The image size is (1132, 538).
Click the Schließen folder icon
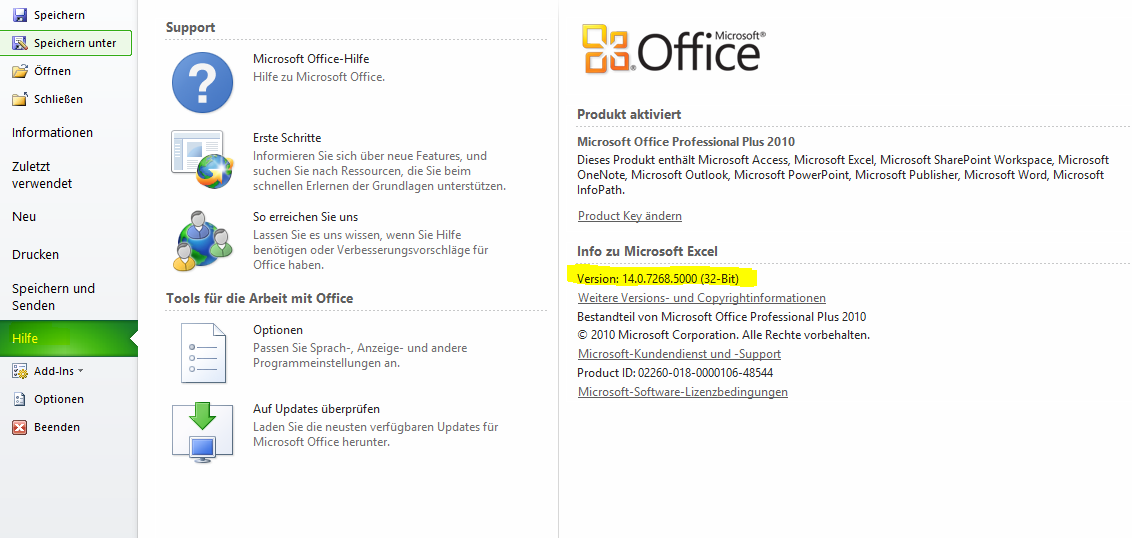pos(19,99)
